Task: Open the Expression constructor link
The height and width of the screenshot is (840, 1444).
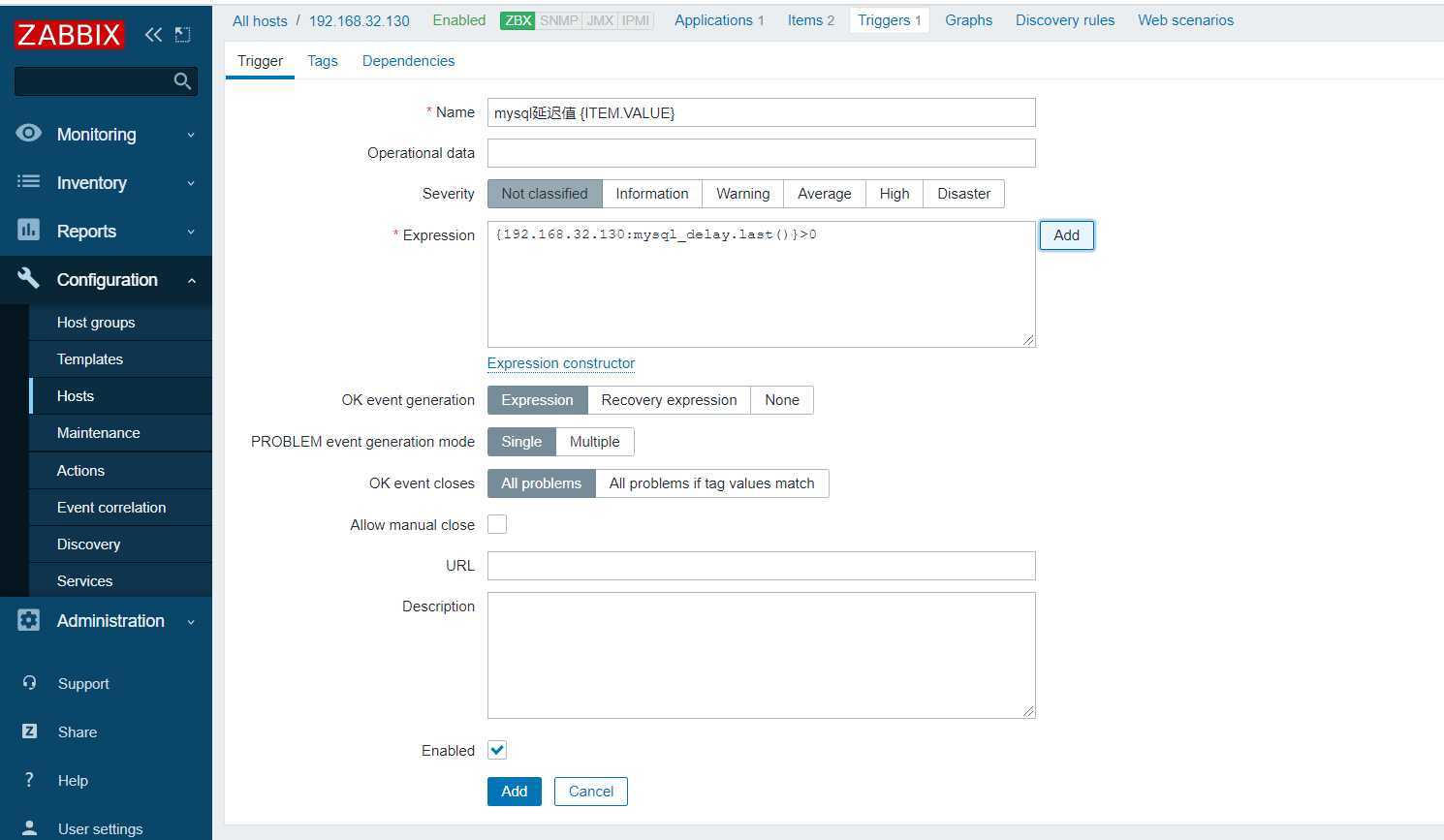Action: point(561,363)
